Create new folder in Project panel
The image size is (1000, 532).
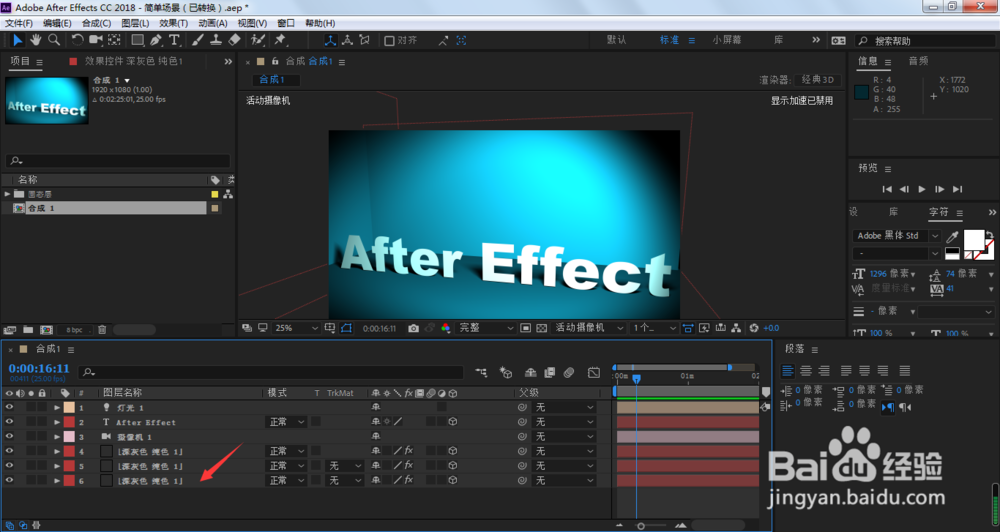28,330
